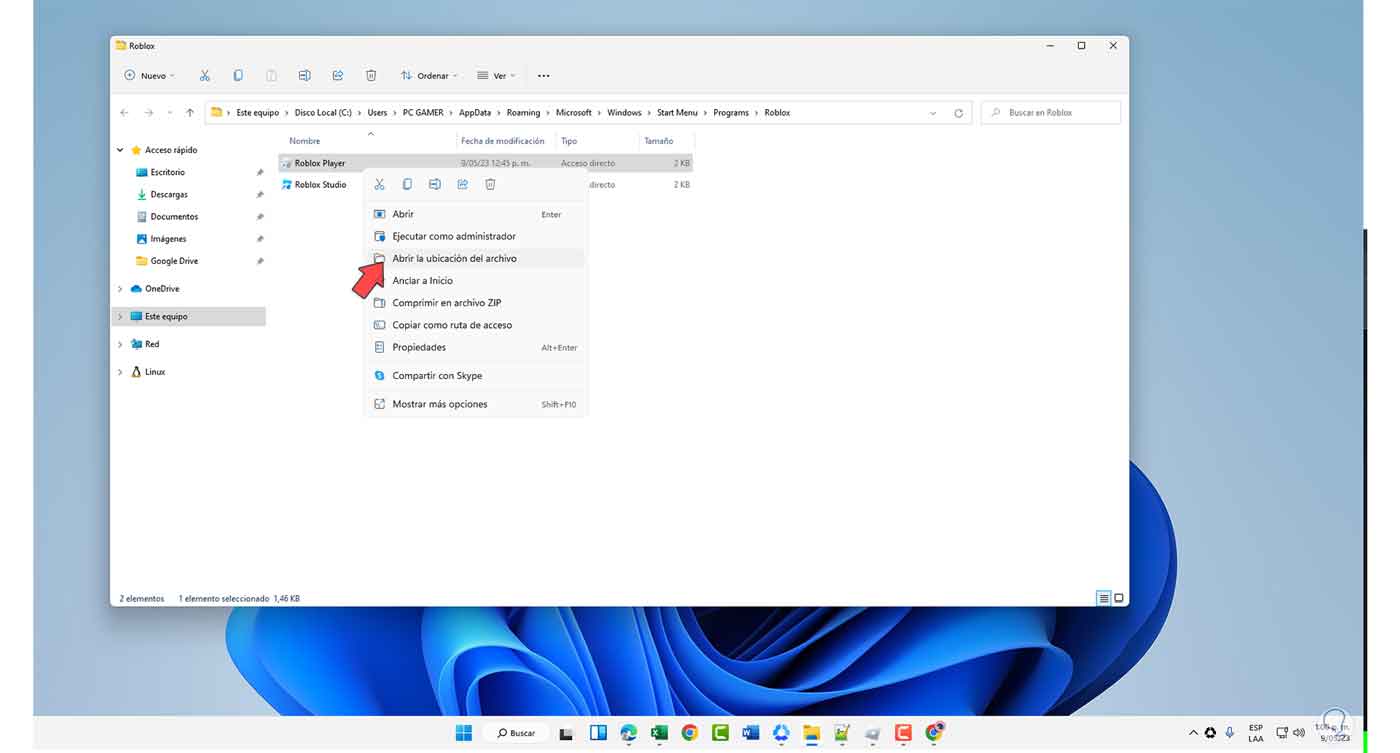Copy using the context menu copy icon

click(x=407, y=184)
